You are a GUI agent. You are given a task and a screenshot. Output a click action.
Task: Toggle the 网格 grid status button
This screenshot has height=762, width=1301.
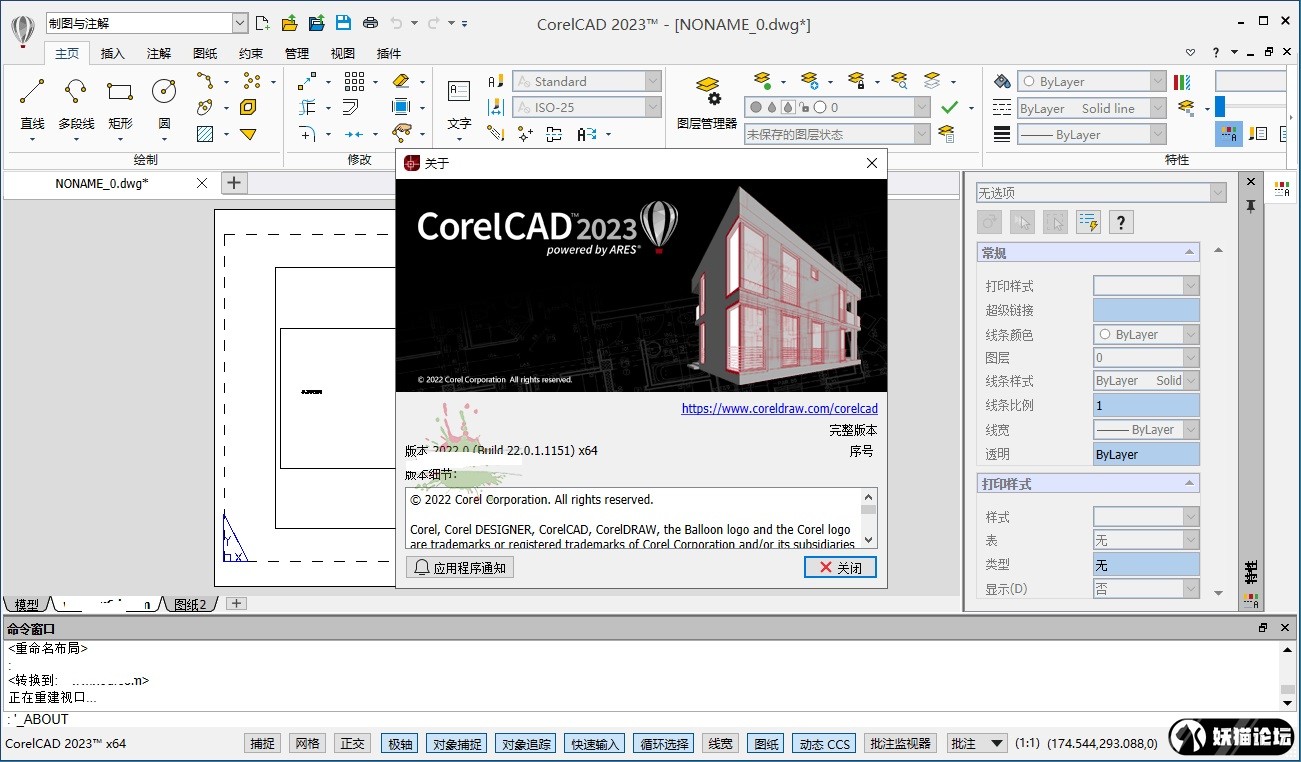point(308,743)
